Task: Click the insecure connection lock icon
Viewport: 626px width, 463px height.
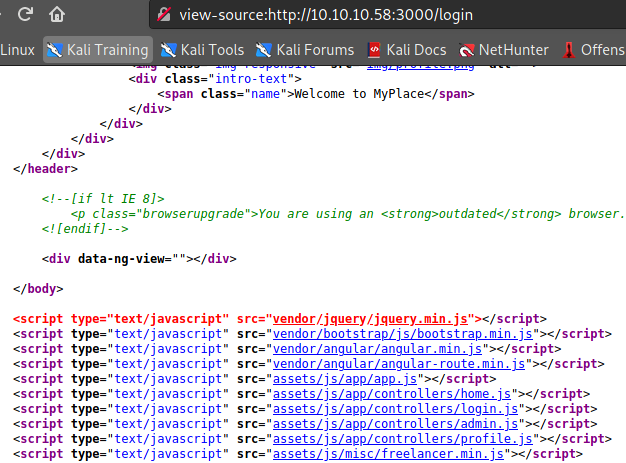Action: coord(164,15)
